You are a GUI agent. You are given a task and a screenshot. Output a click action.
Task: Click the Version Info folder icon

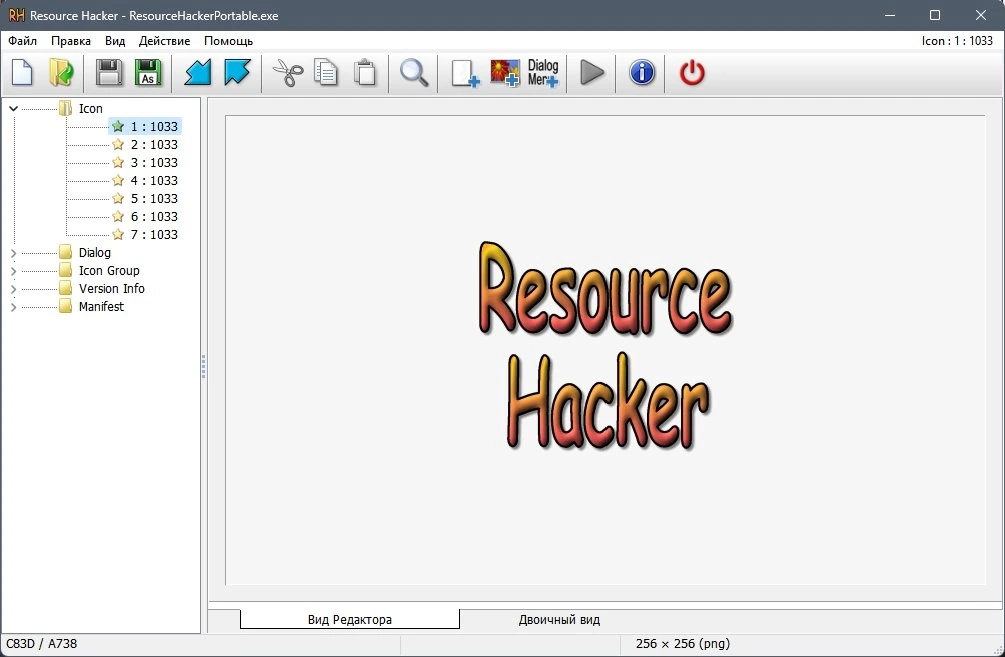tap(65, 288)
